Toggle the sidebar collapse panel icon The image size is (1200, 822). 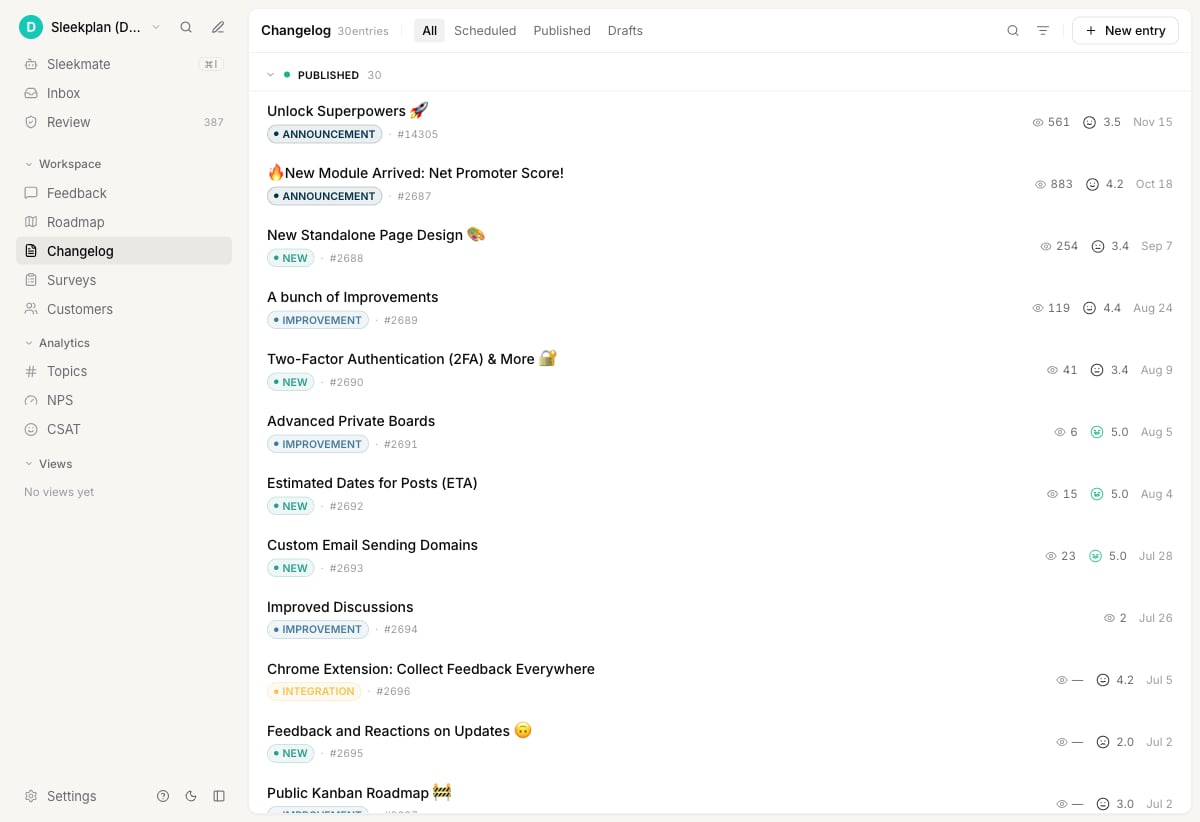point(219,796)
